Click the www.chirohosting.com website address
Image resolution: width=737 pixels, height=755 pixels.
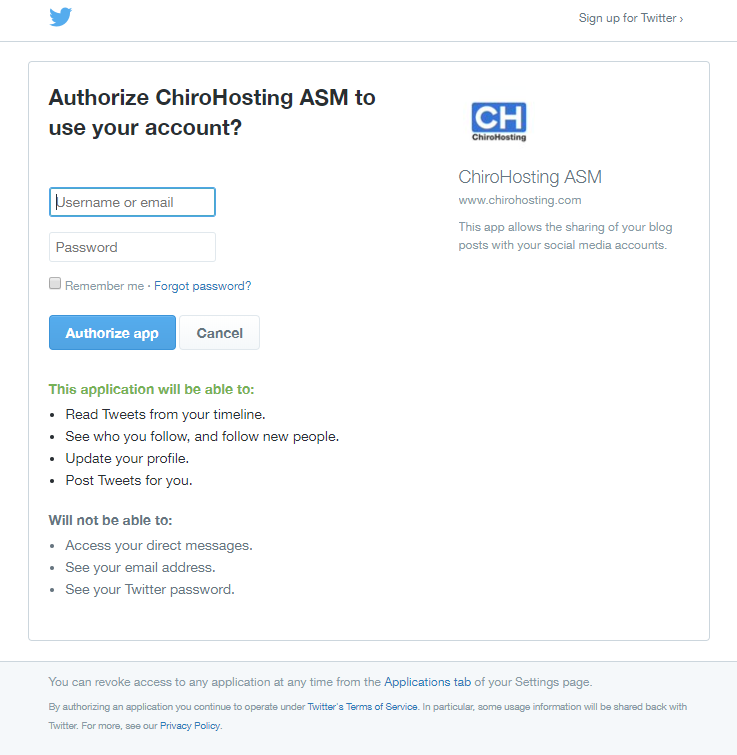pyautogui.click(x=519, y=200)
